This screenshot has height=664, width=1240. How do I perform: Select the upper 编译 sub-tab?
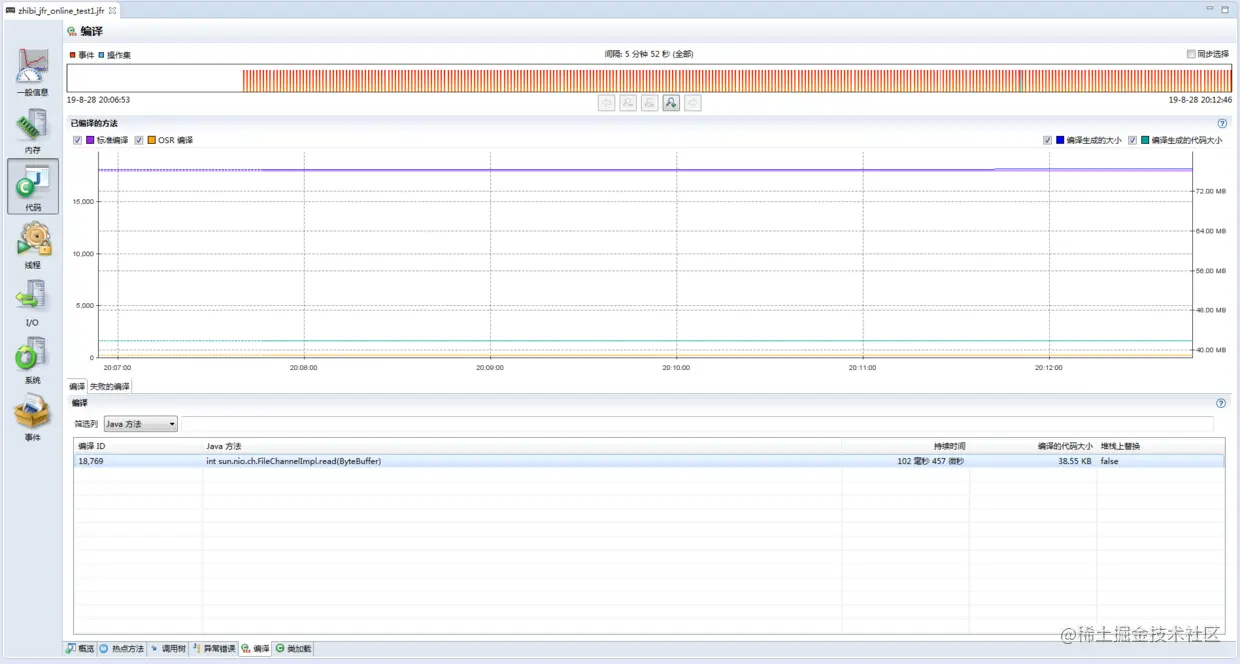coord(77,386)
